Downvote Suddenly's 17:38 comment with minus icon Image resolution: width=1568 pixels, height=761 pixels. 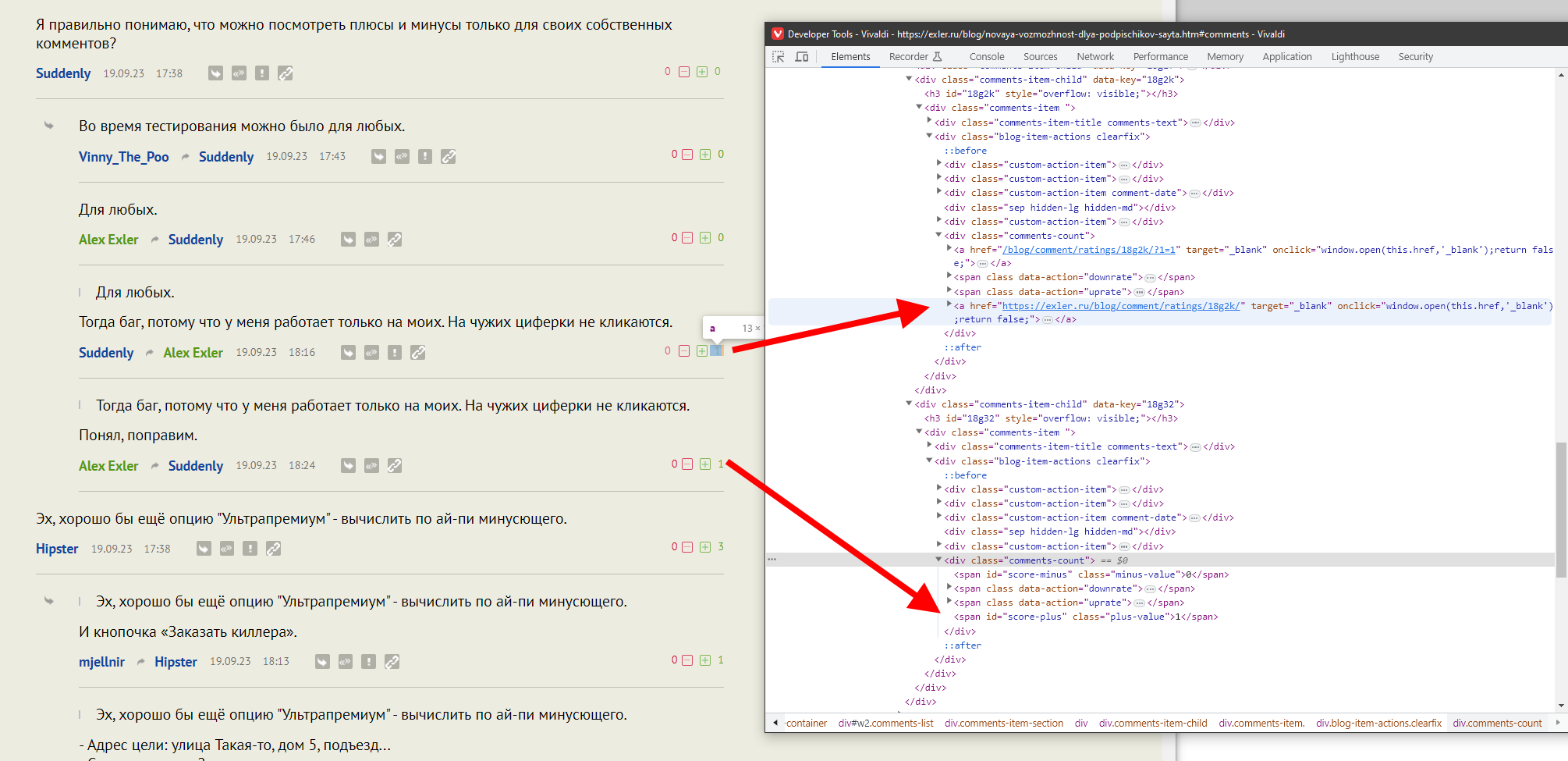click(684, 72)
